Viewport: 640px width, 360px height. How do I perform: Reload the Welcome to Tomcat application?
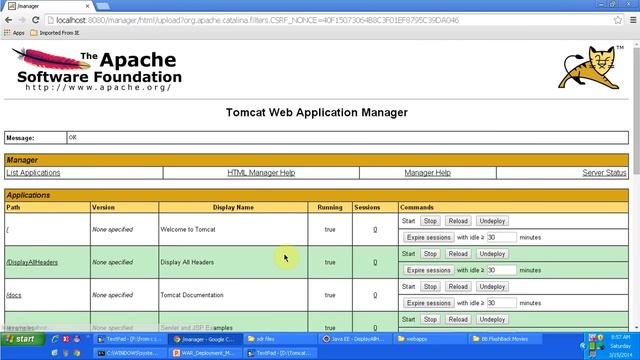tap(458, 221)
